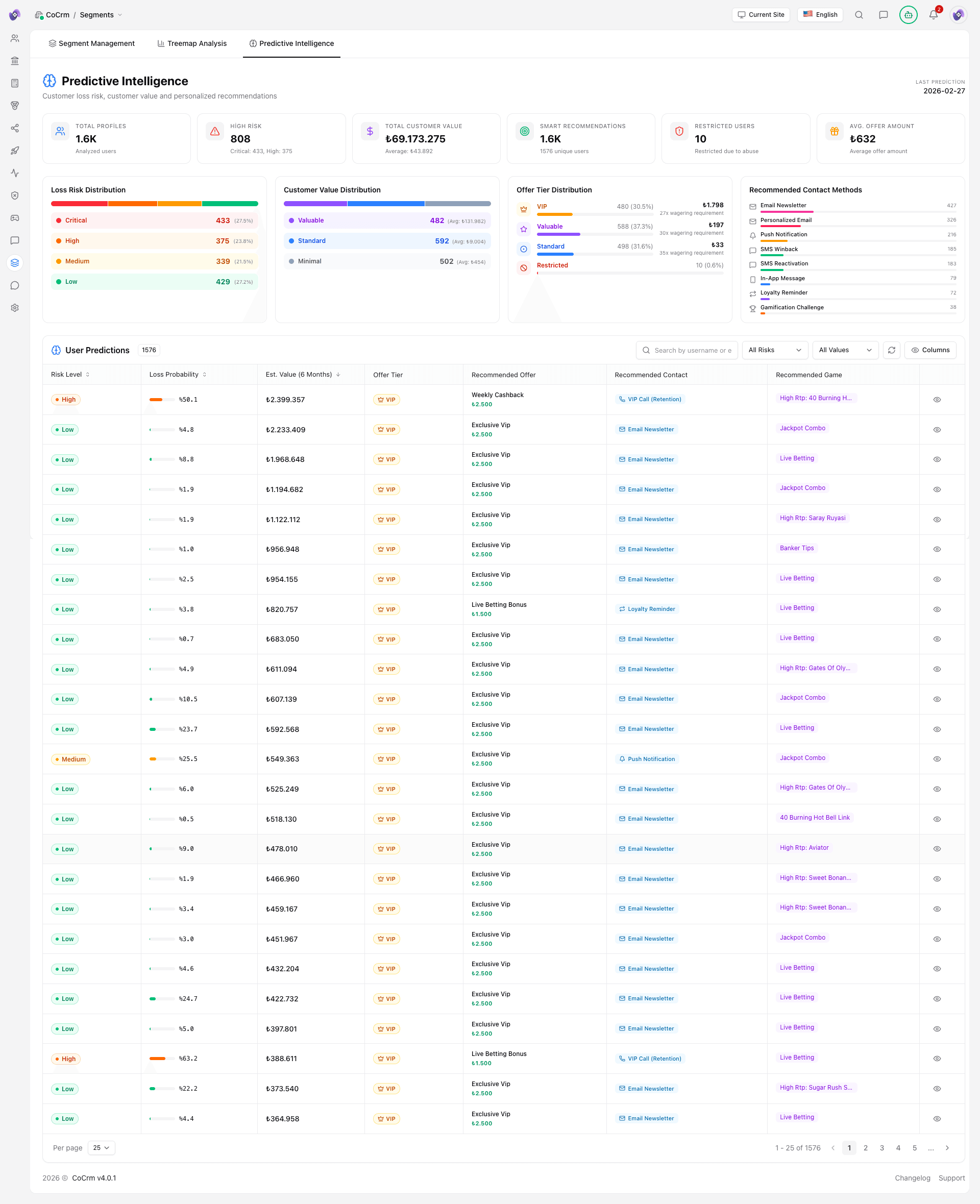Refresh the User Predictions table
The width and height of the screenshot is (980, 1204).
coord(892,350)
